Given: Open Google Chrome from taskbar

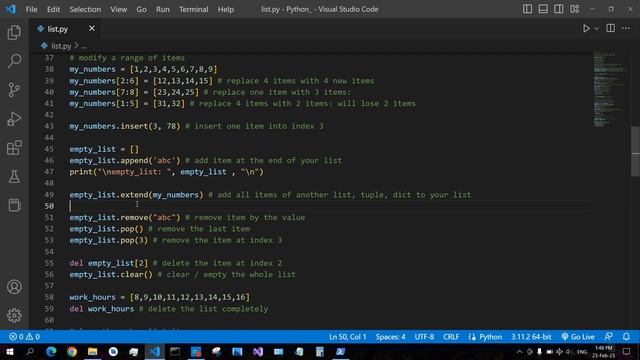Looking at the screenshot, I should click(x=72, y=351).
